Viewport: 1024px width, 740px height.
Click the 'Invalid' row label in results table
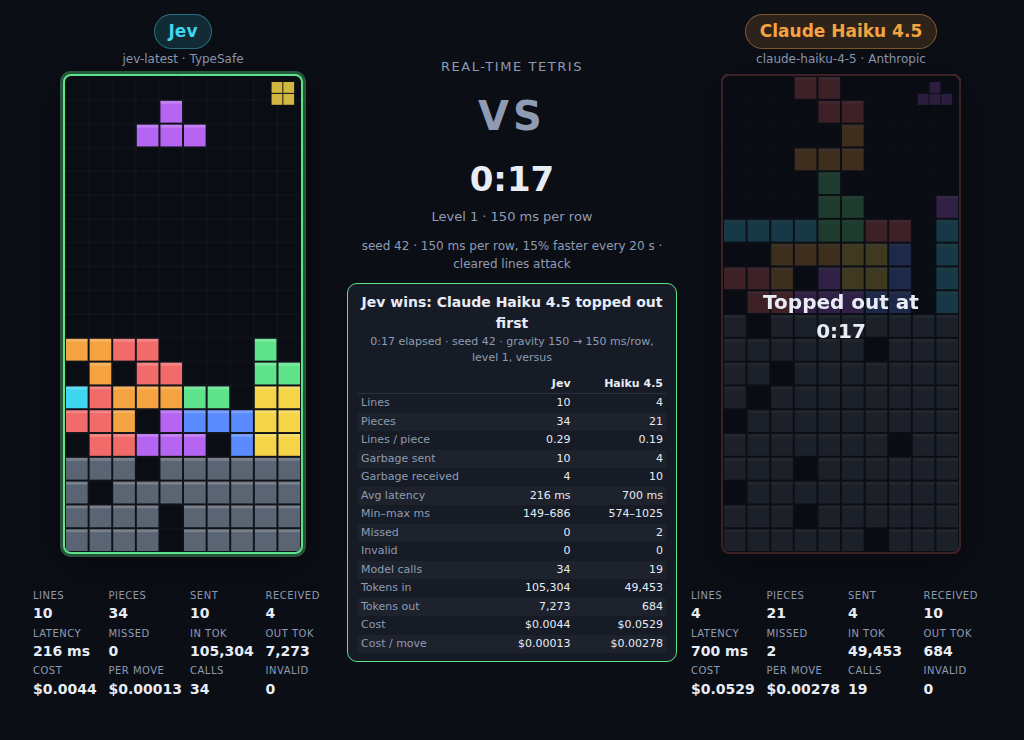379,551
